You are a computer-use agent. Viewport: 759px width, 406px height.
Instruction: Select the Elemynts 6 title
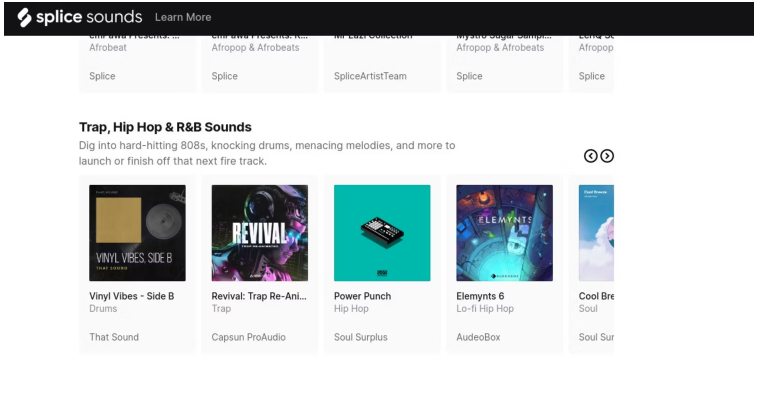click(480, 296)
